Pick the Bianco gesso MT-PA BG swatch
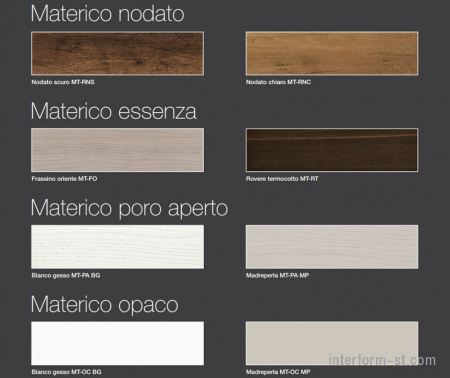This screenshot has height=378, width=450. [117, 247]
